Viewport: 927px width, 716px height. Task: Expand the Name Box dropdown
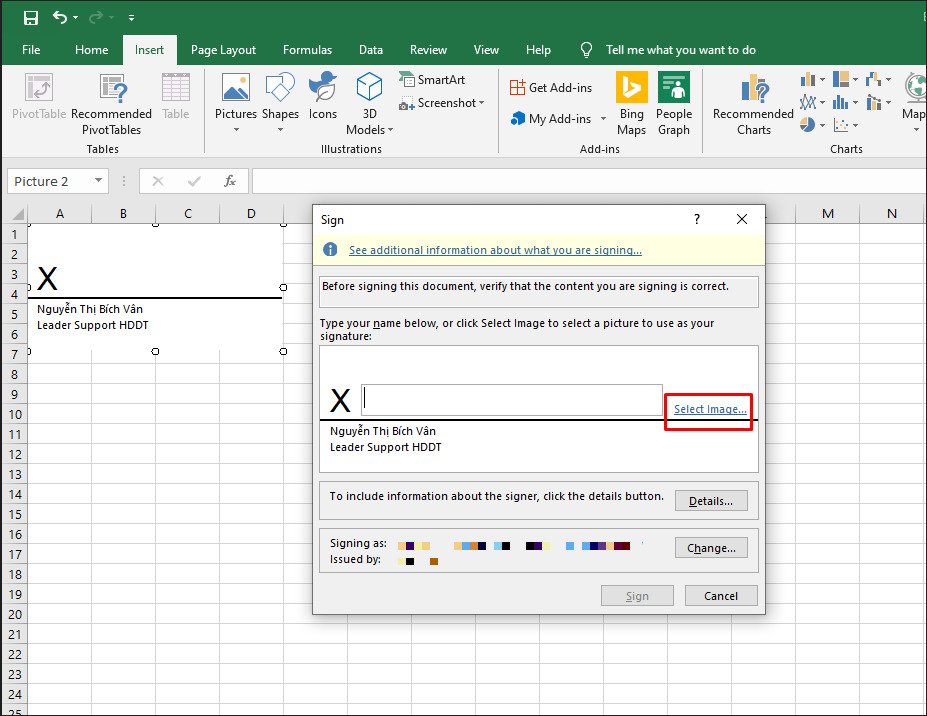pyautogui.click(x=98, y=181)
